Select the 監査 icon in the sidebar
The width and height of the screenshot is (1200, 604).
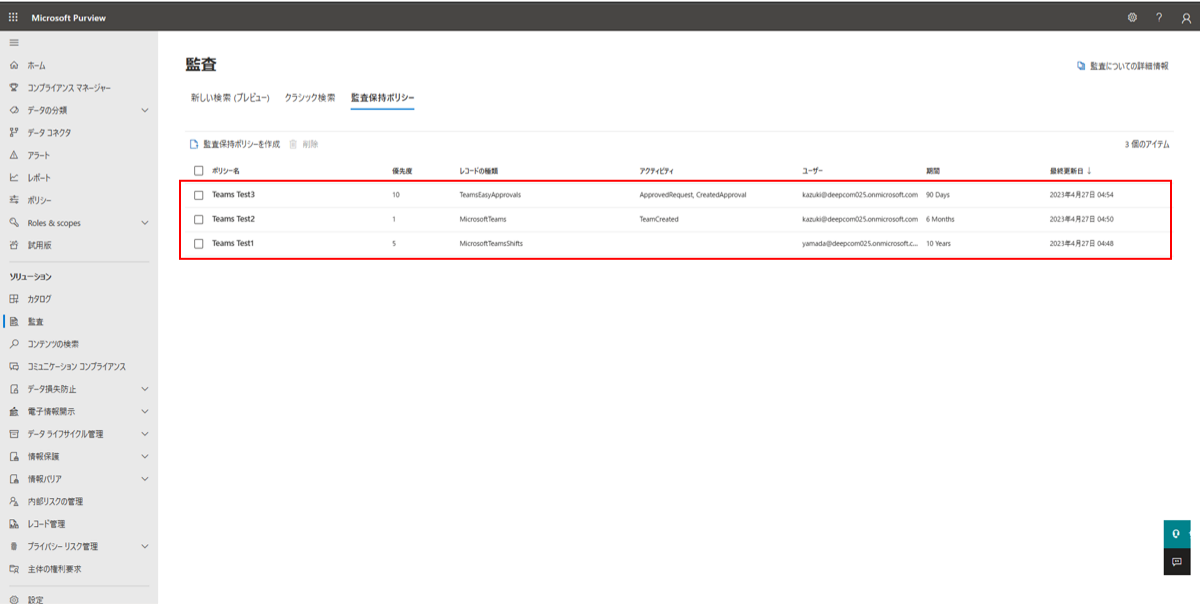pyautogui.click(x=14, y=322)
